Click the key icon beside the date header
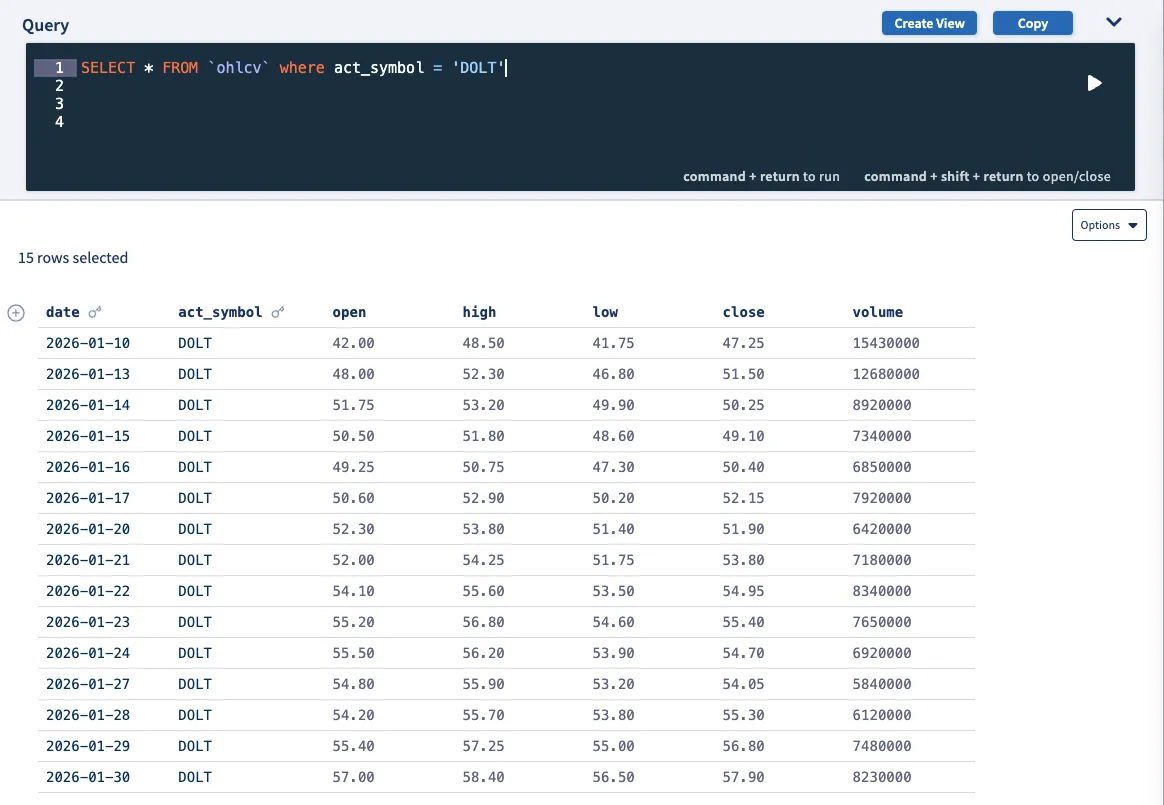 (94, 311)
